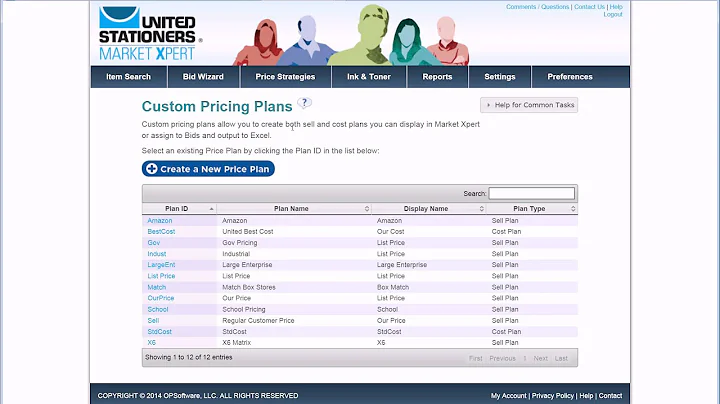Open the Item Search menu
This screenshot has height=404, width=720.
129,77
